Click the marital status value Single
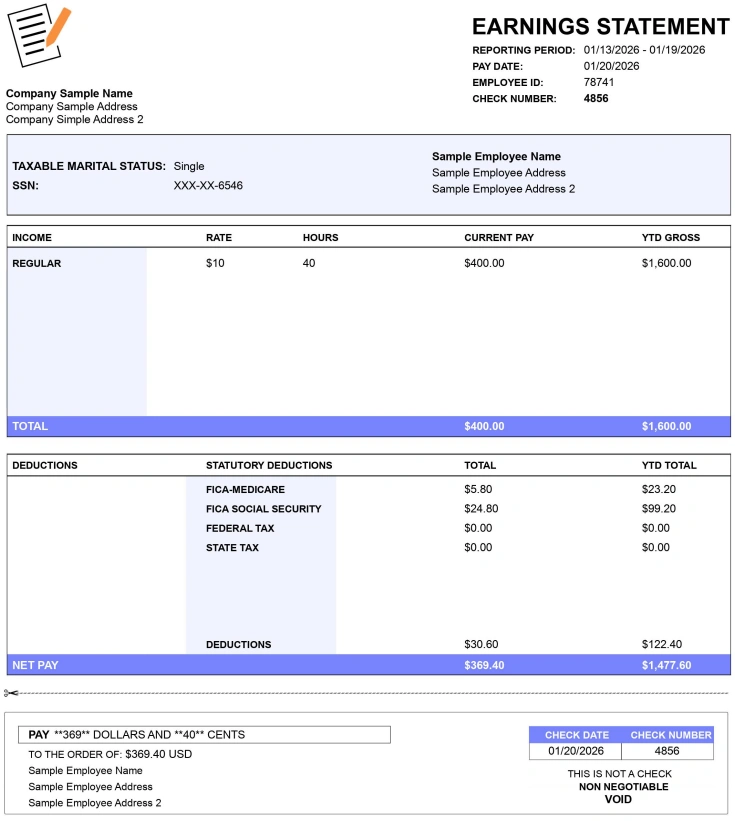 coord(189,166)
